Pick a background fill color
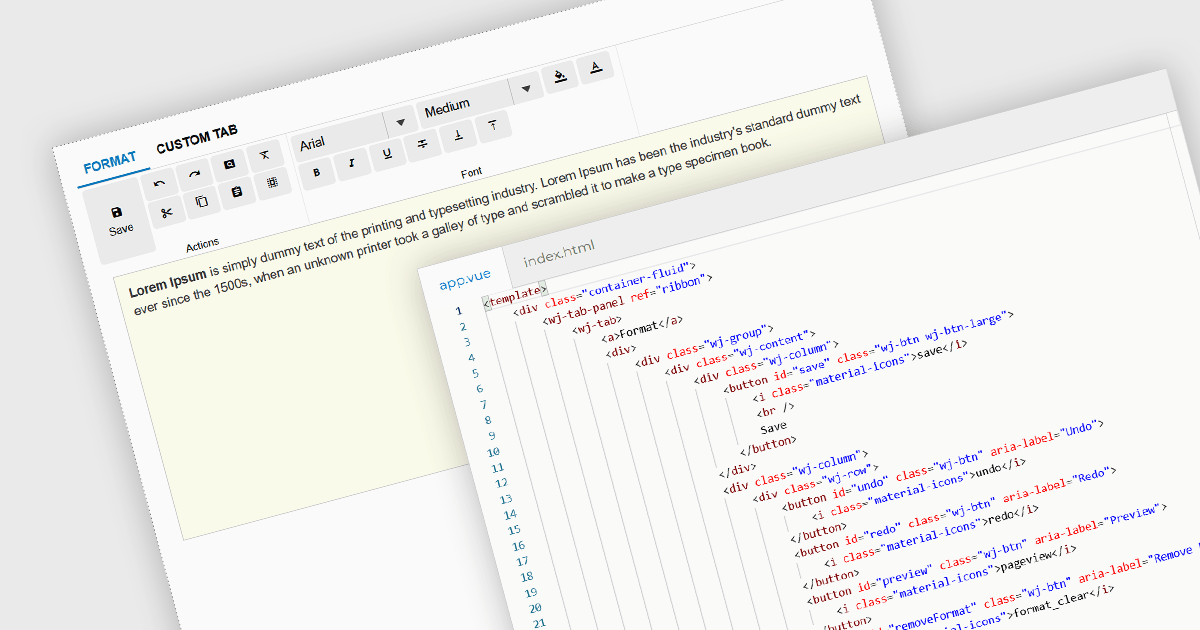The width and height of the screenshot is (1200, 630). pos(559,77)
